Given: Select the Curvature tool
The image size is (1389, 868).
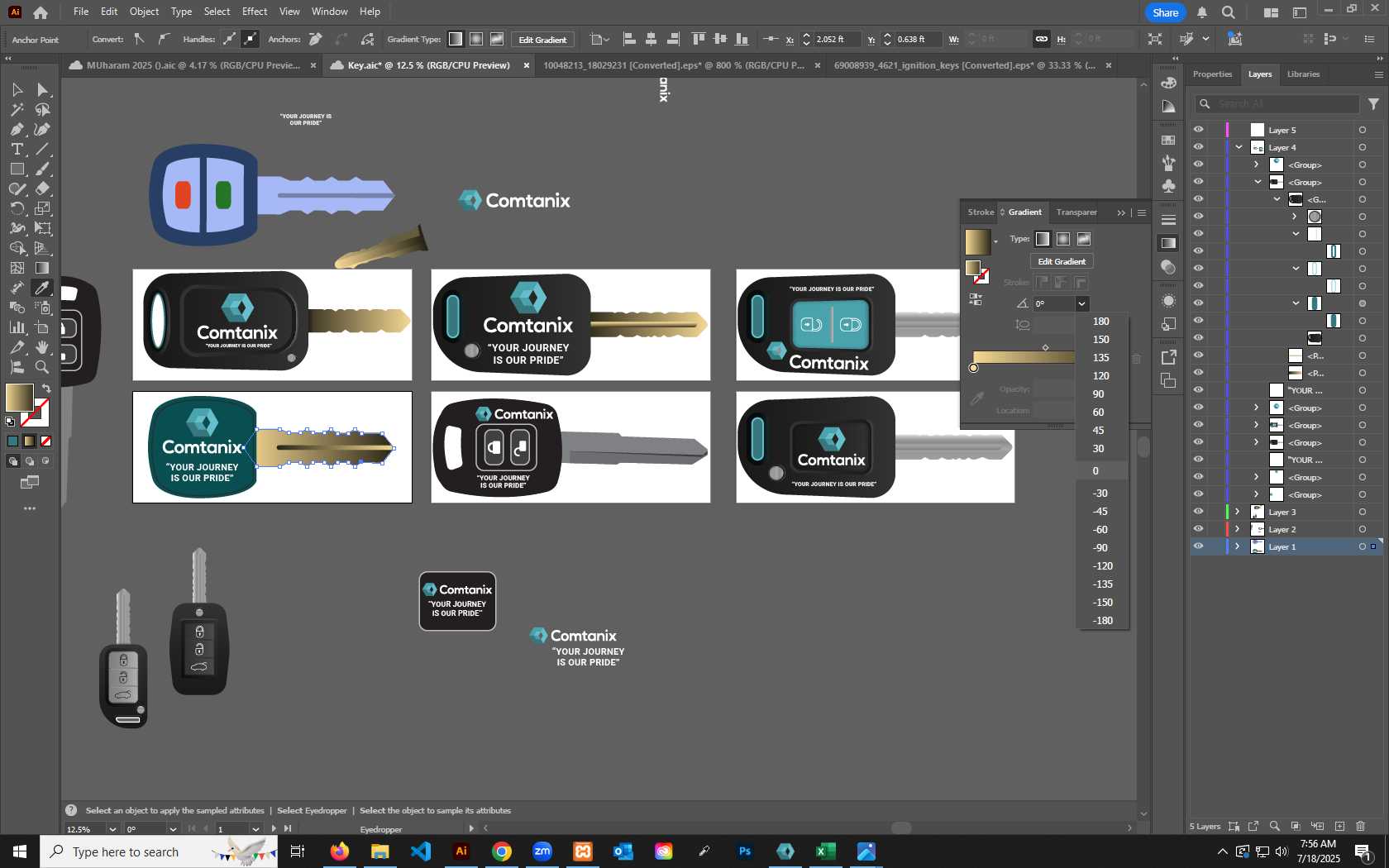Looking at the screenshot, I should [43, 129].
